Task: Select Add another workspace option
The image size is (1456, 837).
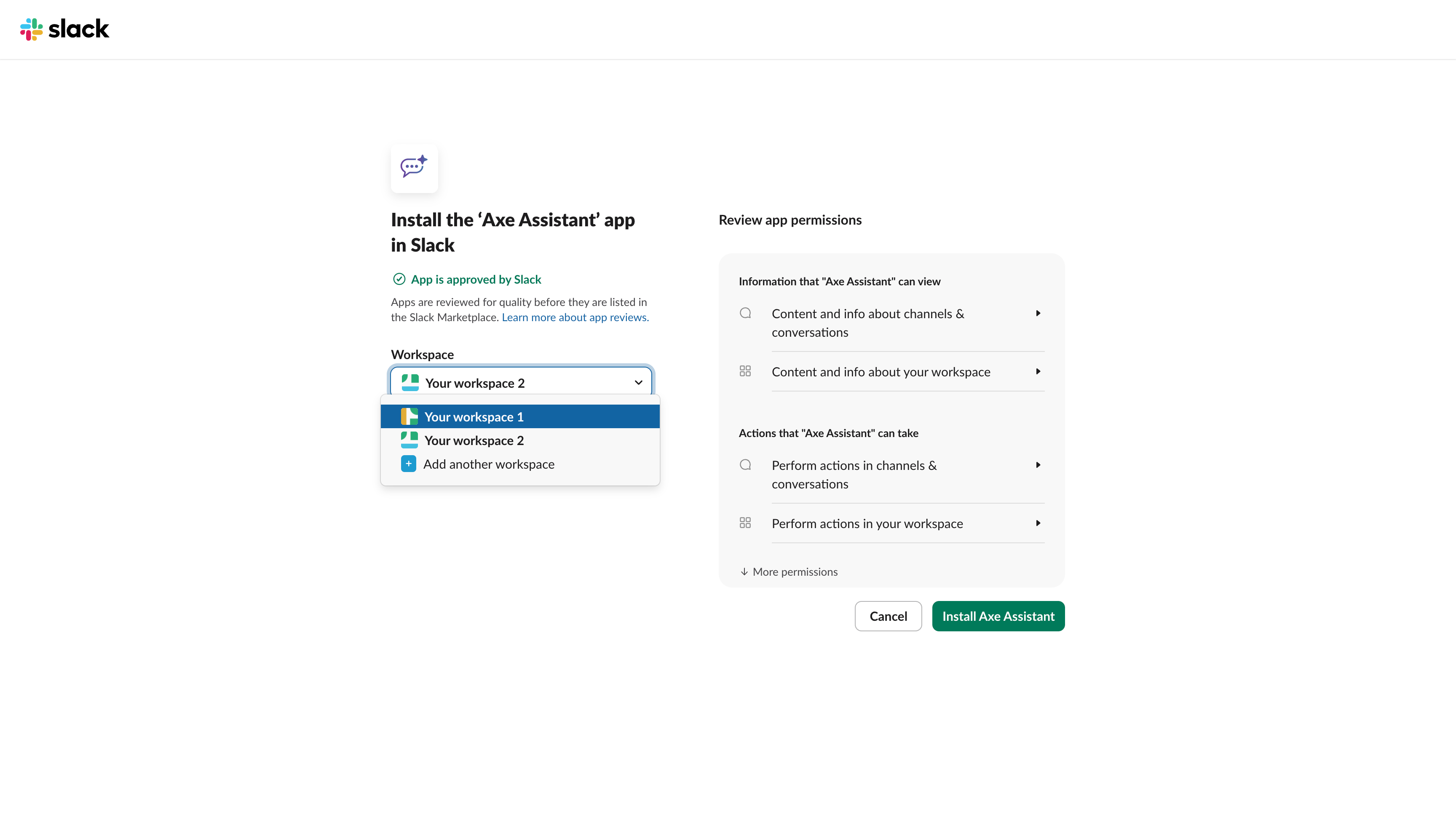Action: (488, 464)
